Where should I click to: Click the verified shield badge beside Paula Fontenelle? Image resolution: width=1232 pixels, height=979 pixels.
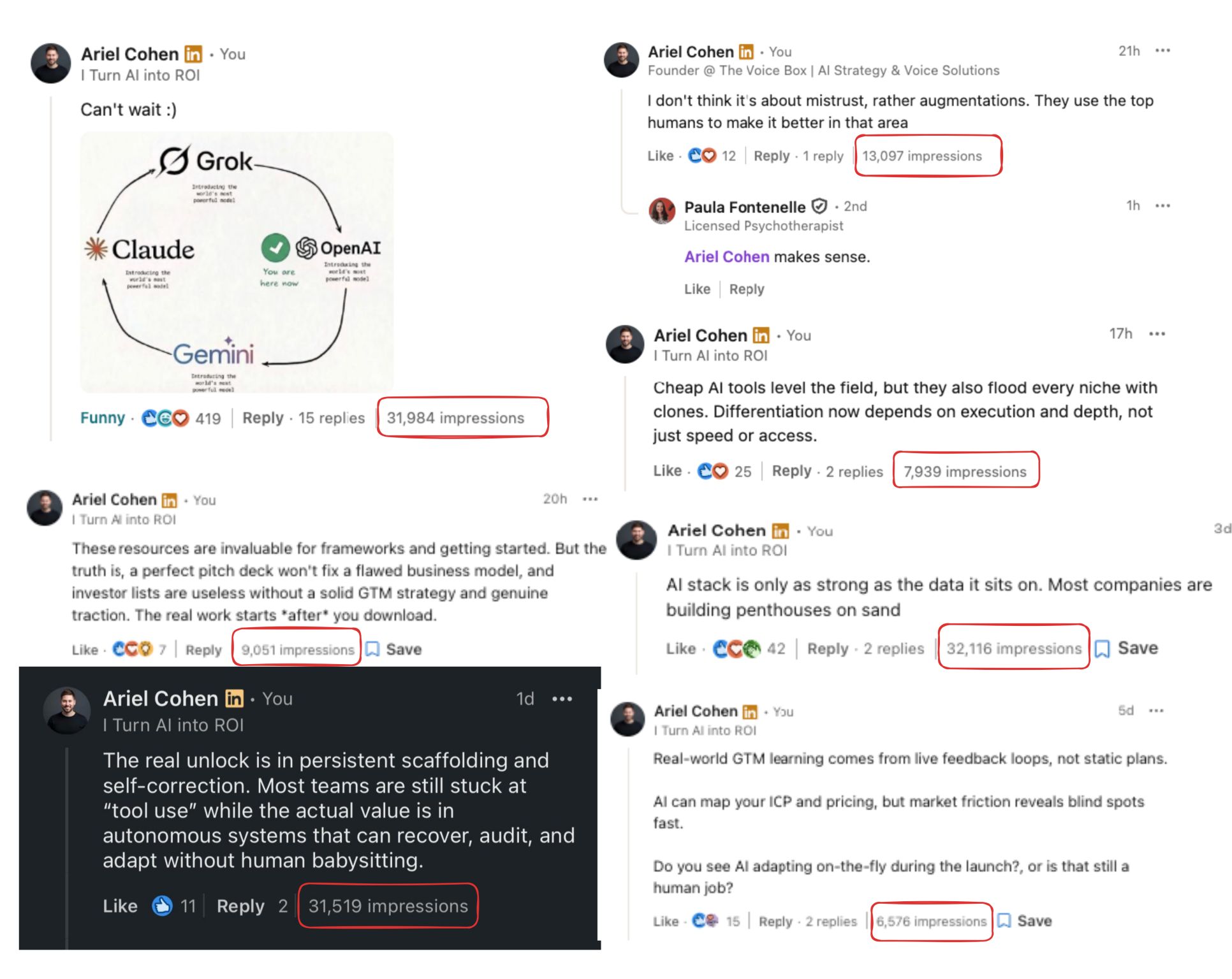[x=819, y=207]
